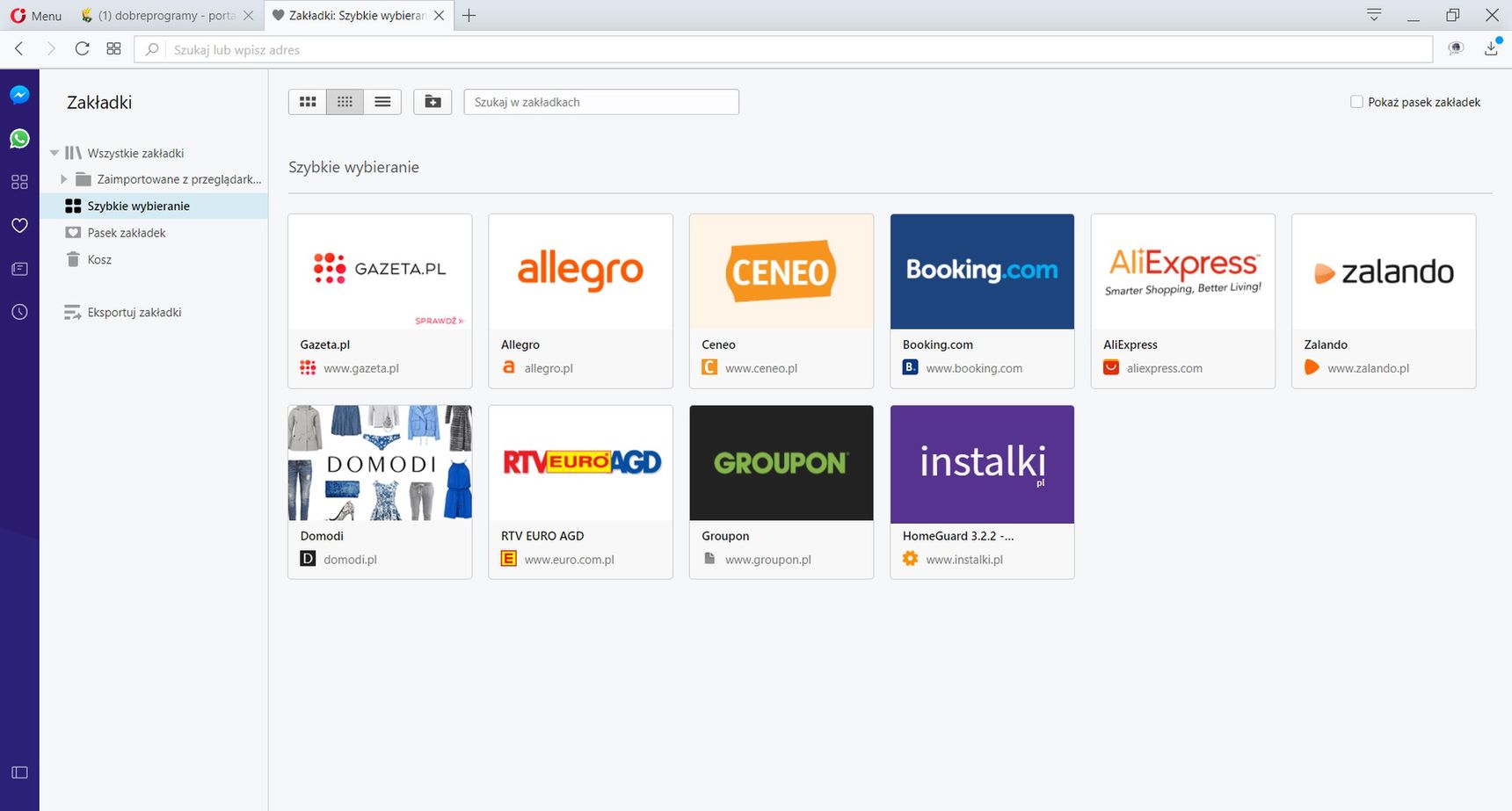This screenshot has width=1512, height=811.
Task: Open Speed Dial from the toolbar grid icon
Action: coord(113,49)
